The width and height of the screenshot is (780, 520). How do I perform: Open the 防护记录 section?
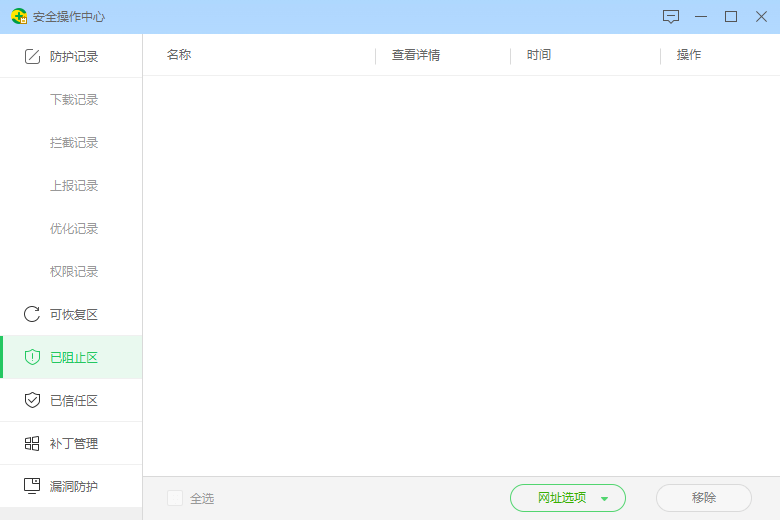pyautogui.click(x=71, y=56)
